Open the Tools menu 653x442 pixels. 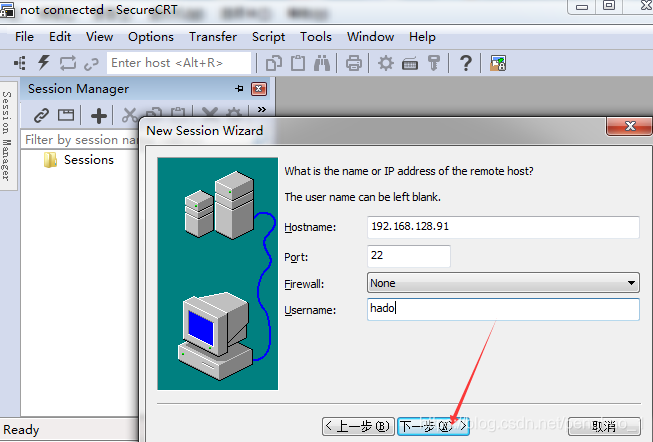[x=316, y=37]
